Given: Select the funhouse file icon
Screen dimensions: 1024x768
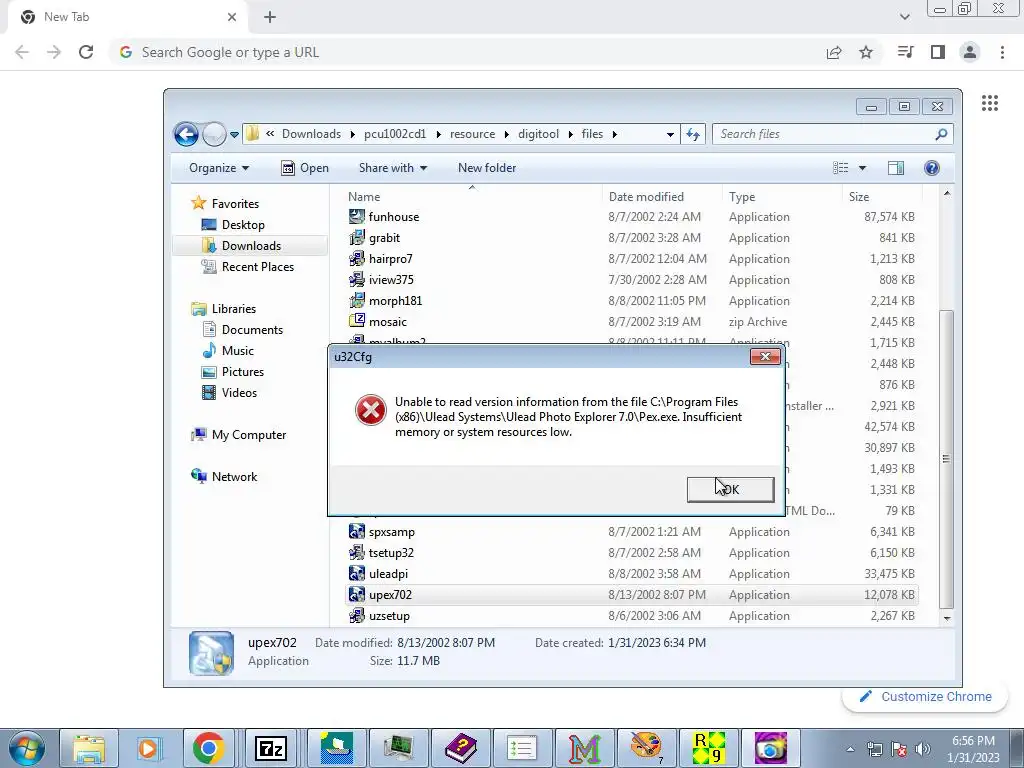Looking at the screenshot, I should (357, 217).
